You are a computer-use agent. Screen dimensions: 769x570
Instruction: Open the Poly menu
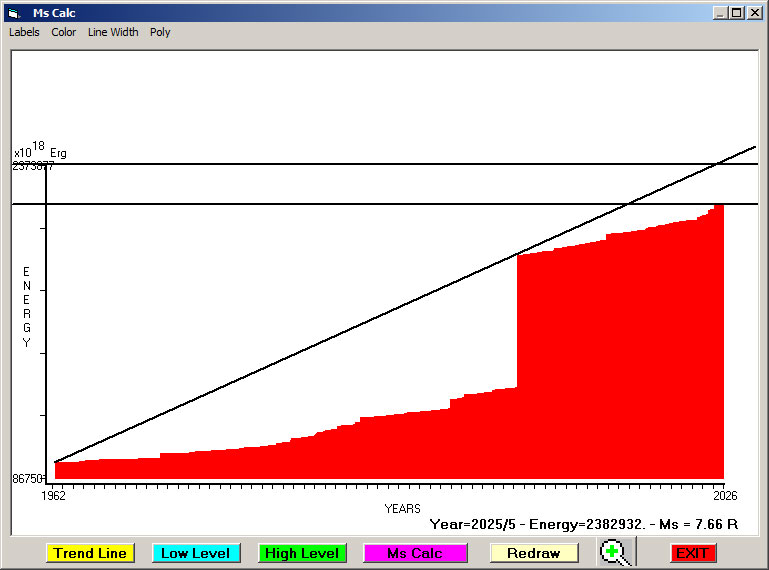click(160, 32)
